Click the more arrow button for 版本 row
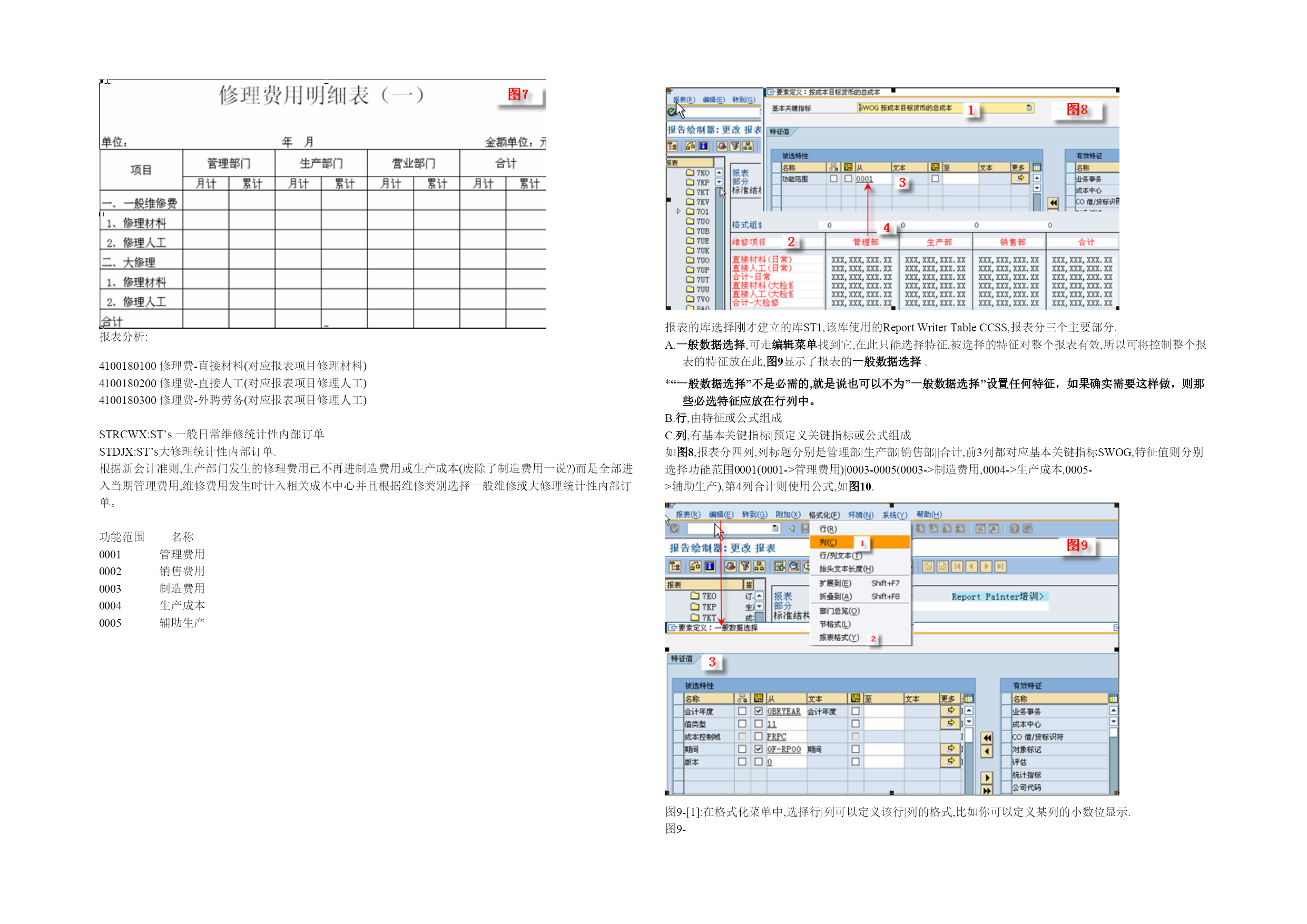 pyautogui.click(x=951, y=761)
